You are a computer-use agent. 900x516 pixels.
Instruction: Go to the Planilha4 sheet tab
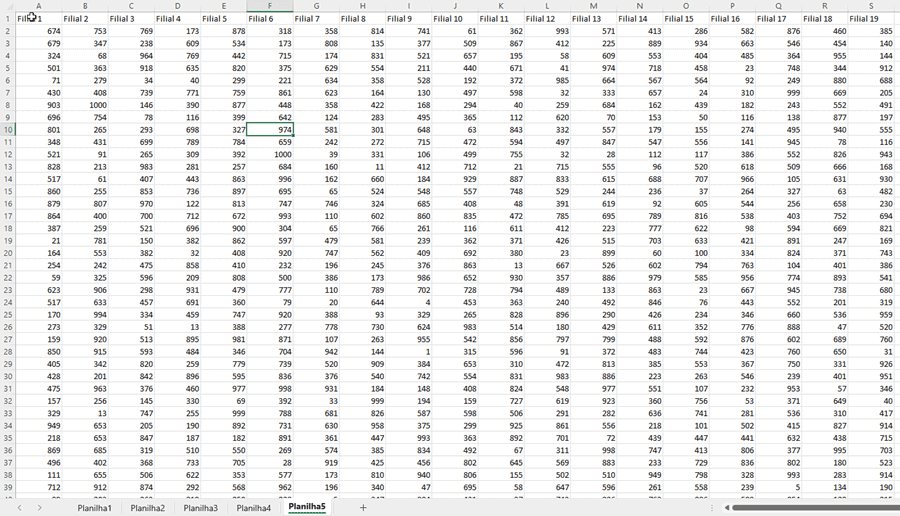click(x=253, y=507)
